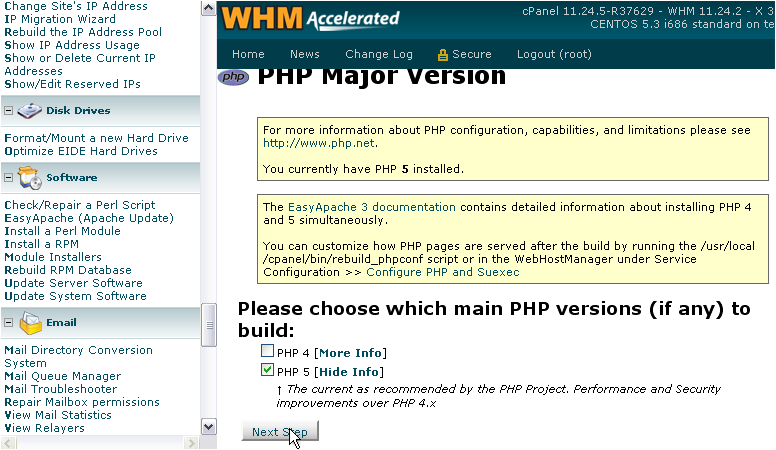Click the PHP logo icon beside heading
Viewport: 776px width, 450px height.
point(233,77)
